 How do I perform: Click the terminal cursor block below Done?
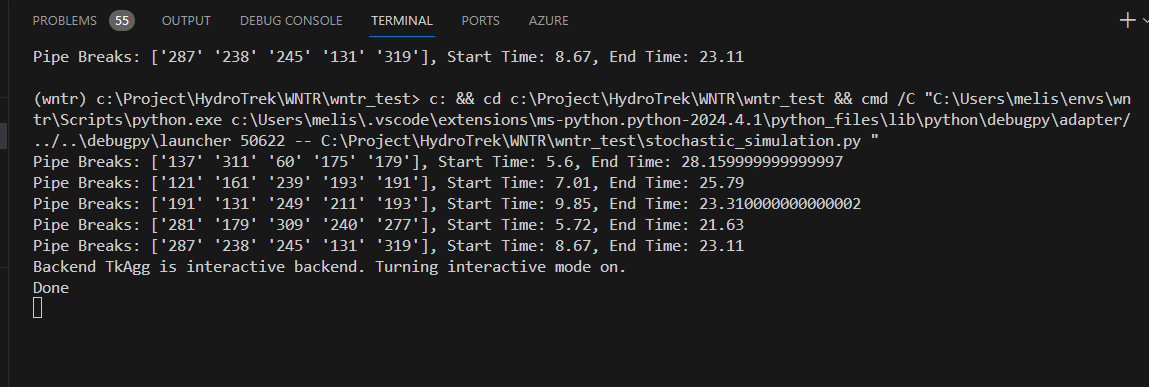tap(37, 308)
